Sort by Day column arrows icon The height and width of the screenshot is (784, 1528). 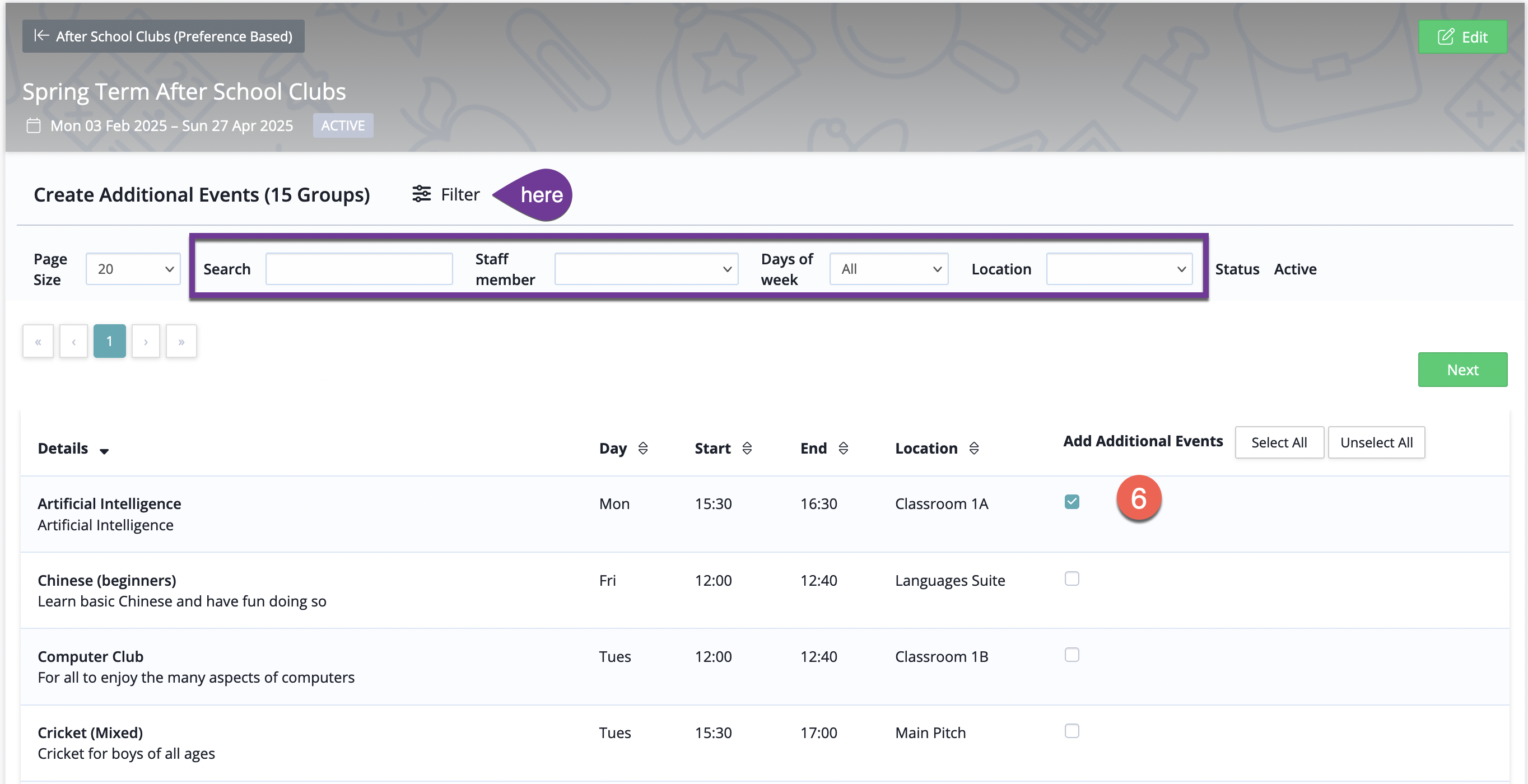tap(642, 449)
